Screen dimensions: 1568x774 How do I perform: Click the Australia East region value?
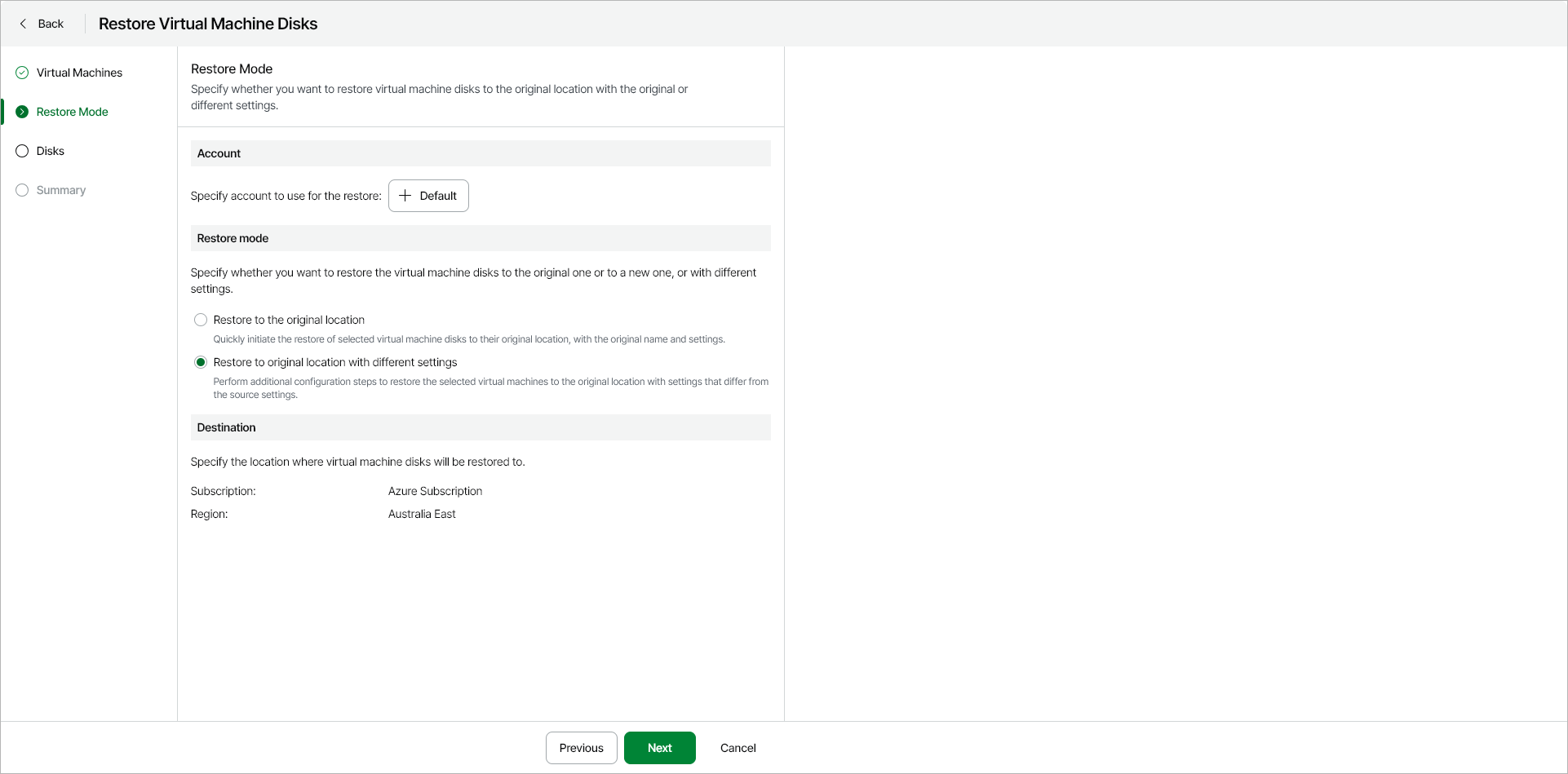422,514
